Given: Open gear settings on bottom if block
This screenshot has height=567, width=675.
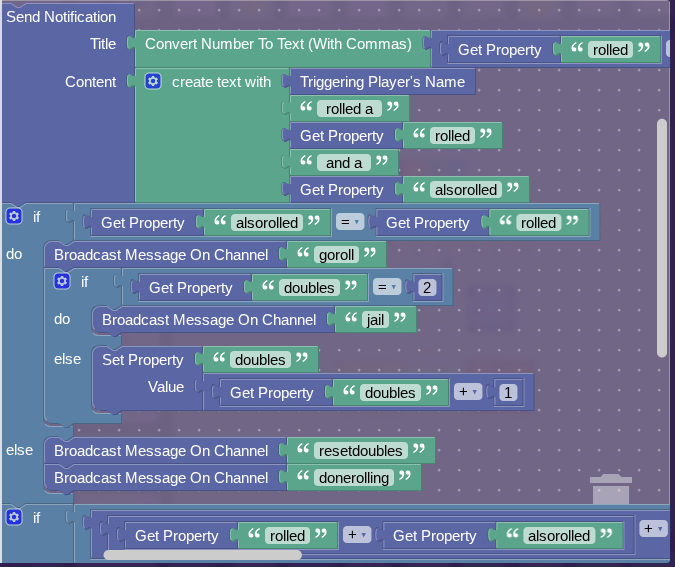Looking at the screenshot, I should 14,517.
